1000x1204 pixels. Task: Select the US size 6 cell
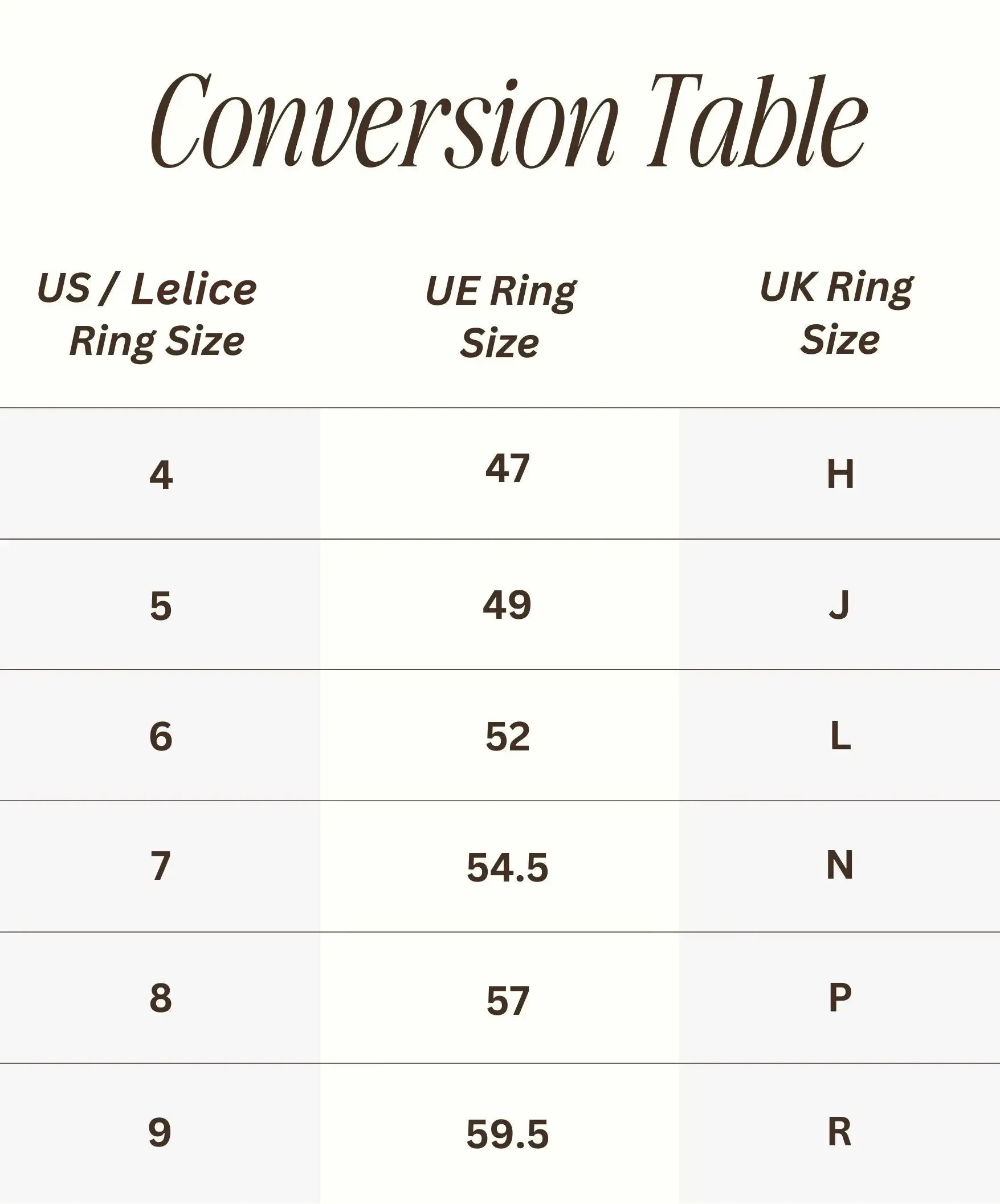[161, 736]
